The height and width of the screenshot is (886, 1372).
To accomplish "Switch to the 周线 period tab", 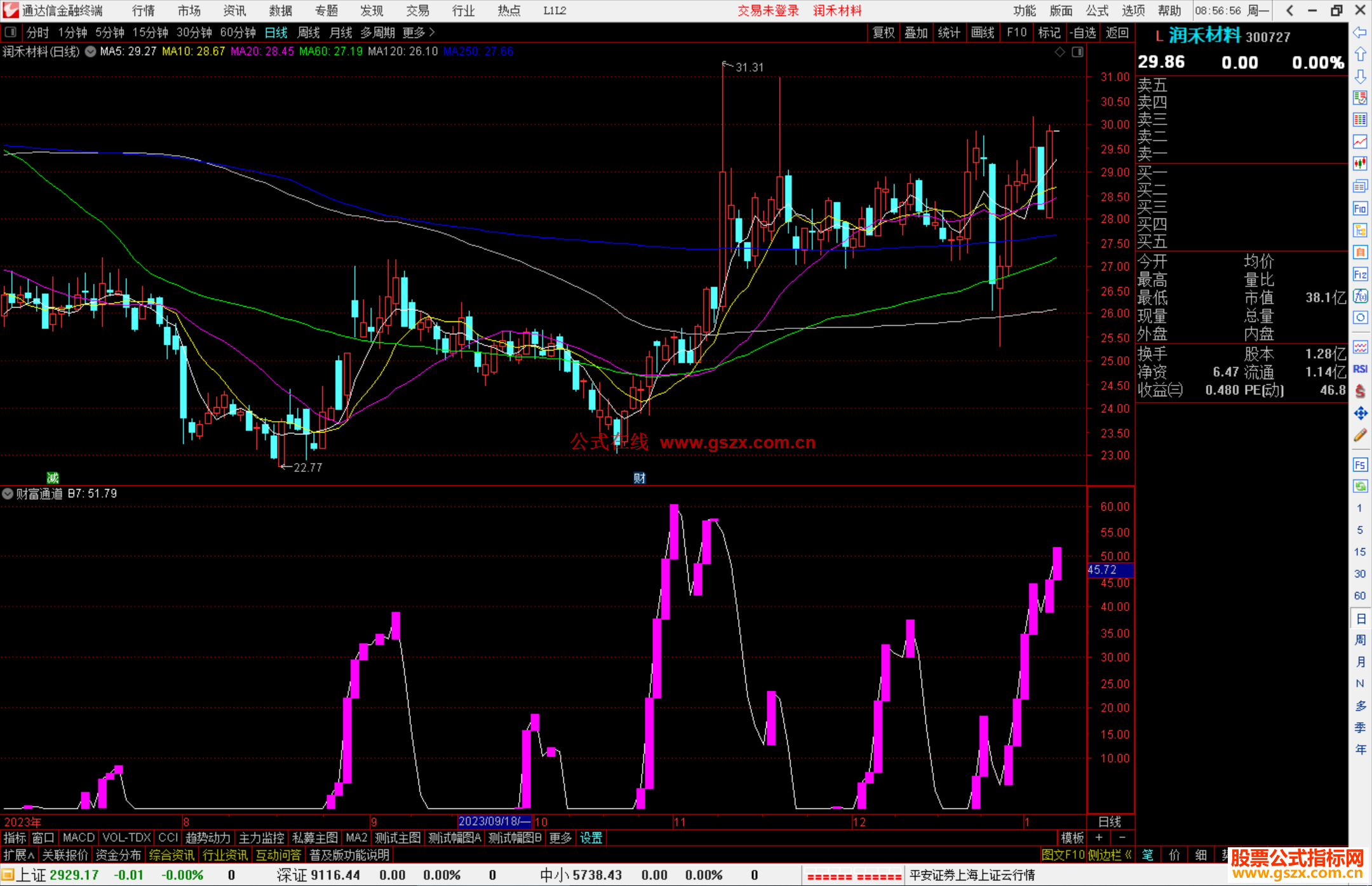I will click(309, 32).
